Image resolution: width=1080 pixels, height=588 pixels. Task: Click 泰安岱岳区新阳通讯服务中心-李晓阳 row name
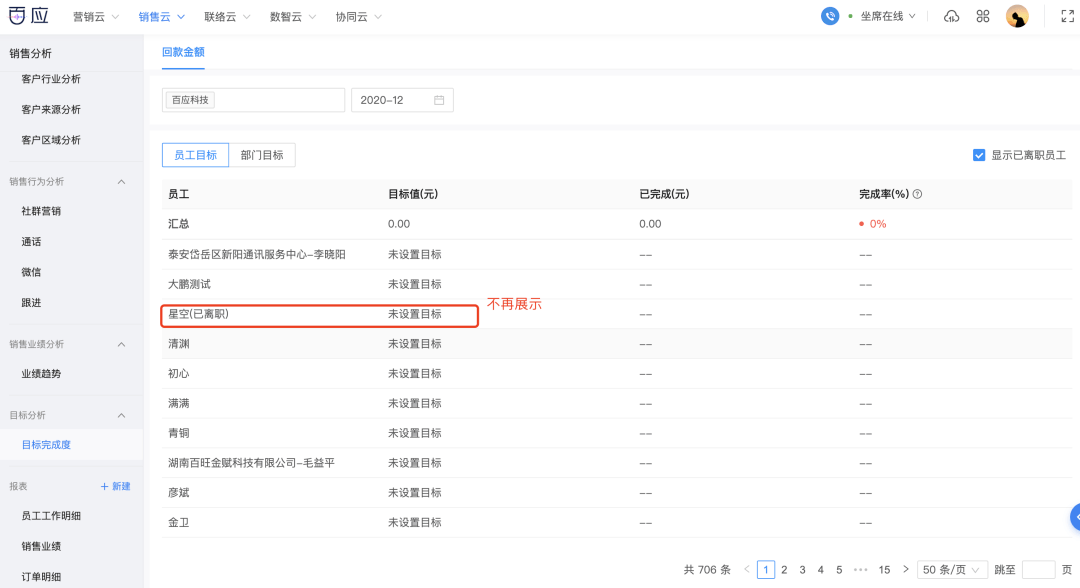257,255
